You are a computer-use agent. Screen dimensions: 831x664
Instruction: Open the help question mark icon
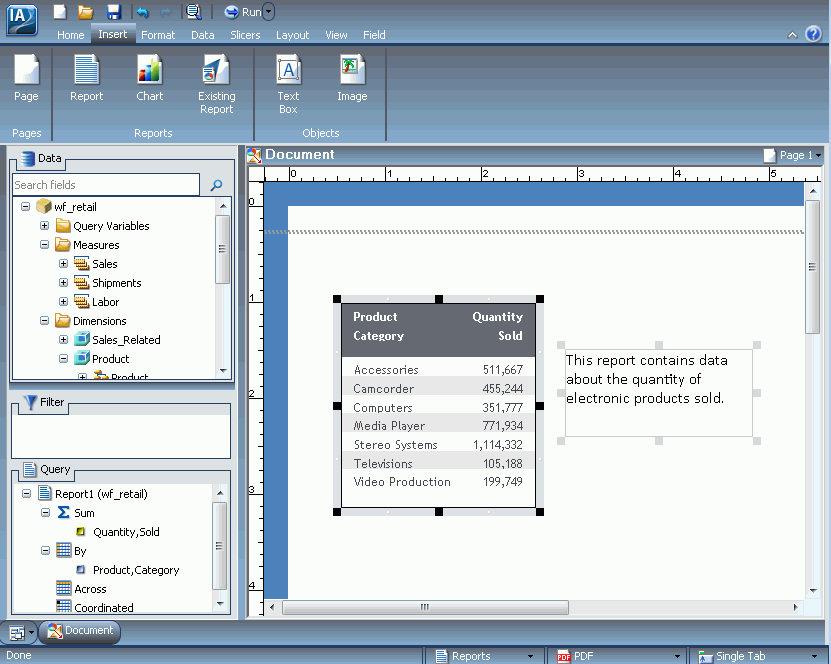pos(813,34)
